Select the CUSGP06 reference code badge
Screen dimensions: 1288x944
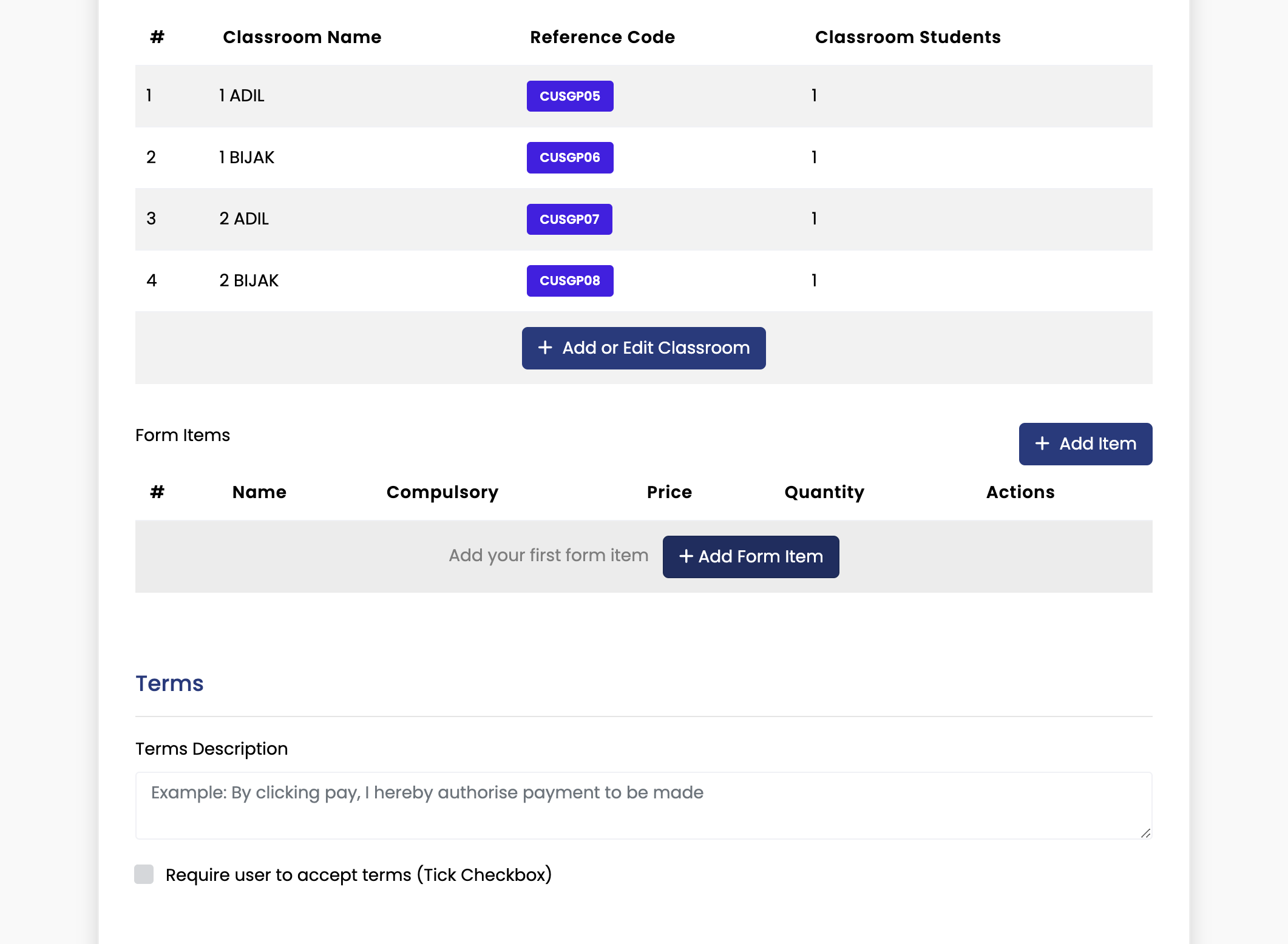[x=570, y=158]
